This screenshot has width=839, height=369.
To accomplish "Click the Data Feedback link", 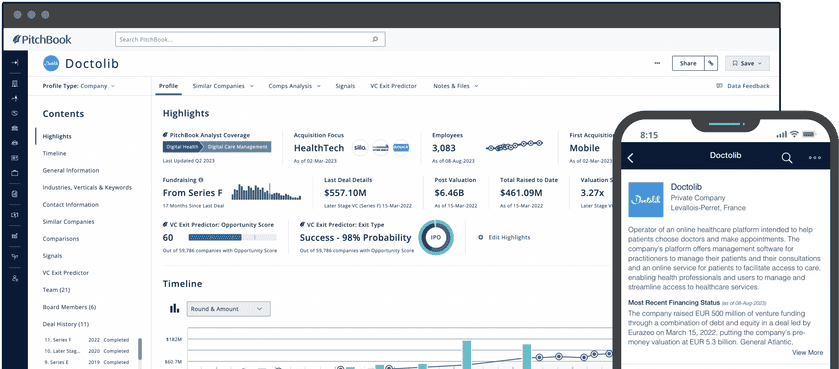I will point(748,86).
